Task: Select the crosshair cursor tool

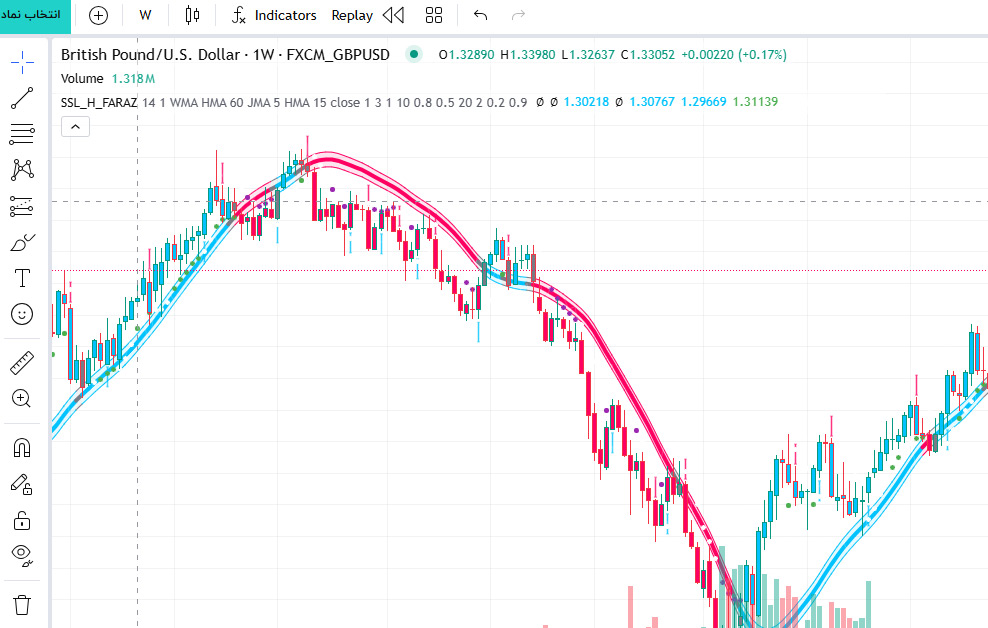Action: coord(22,63)
